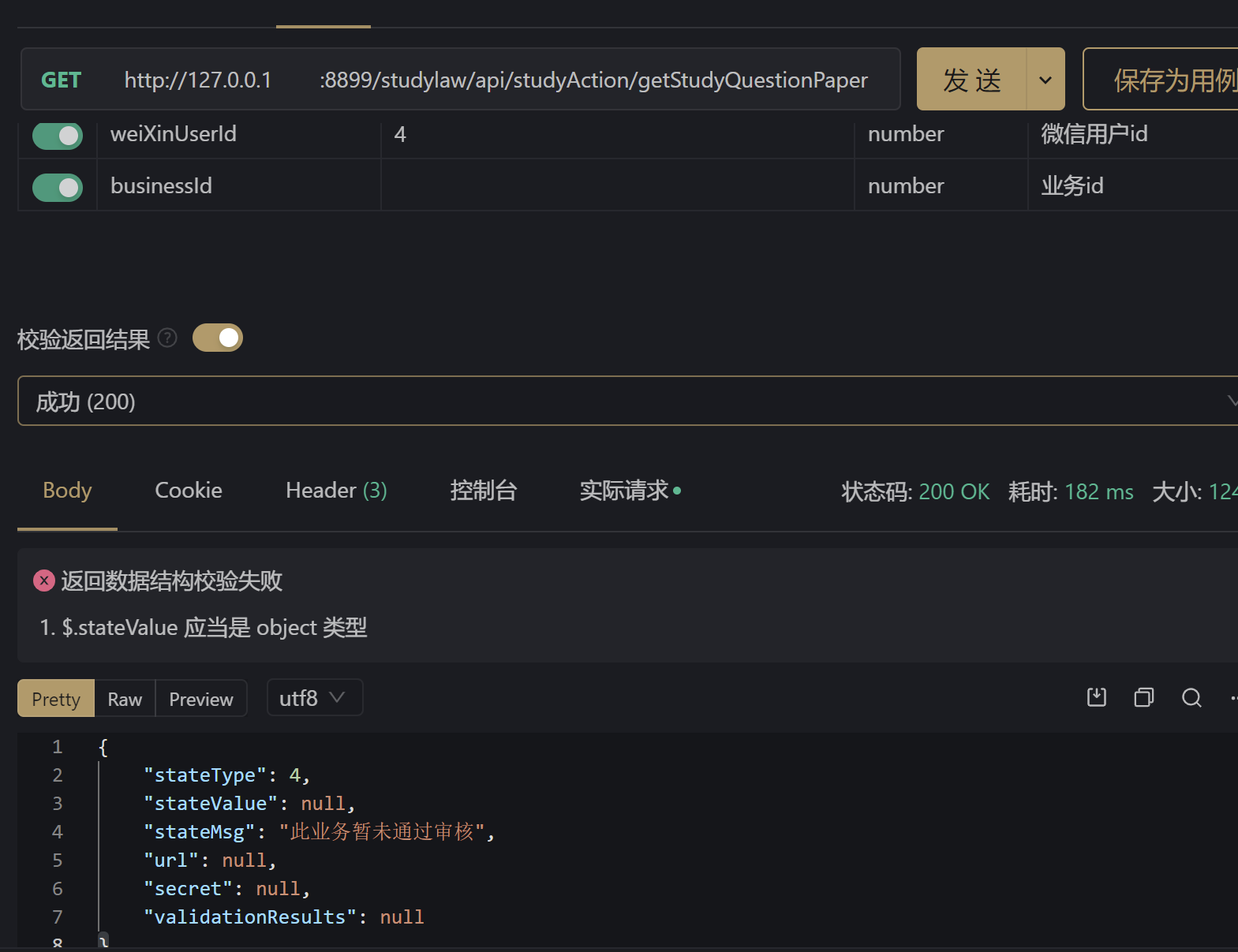Viewport: 1238px width, 952px height.
Task: Select the Pretty view mode
Action: pyautogui.click(x=56, y=699)
